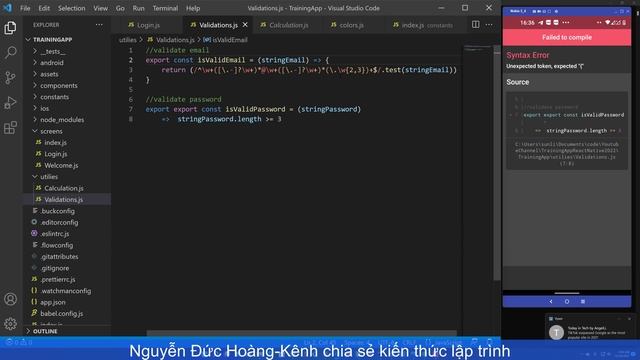This screenshot has width=640, height=360.
Task: Click the Syntax Error heading in emulator
Action: [527, 55]
